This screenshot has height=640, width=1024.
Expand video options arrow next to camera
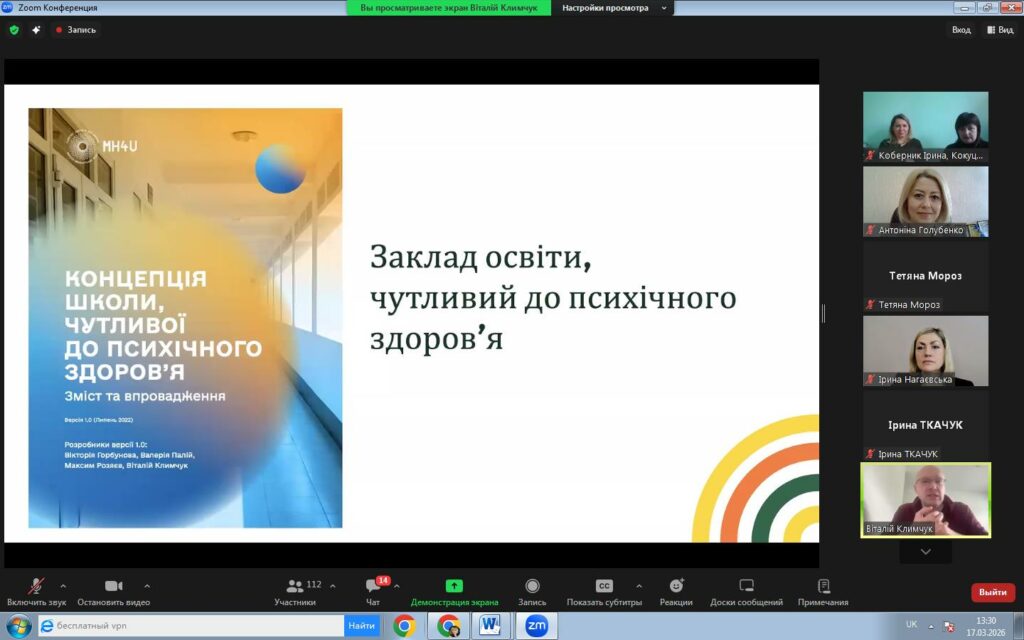(x=147, y=586)
